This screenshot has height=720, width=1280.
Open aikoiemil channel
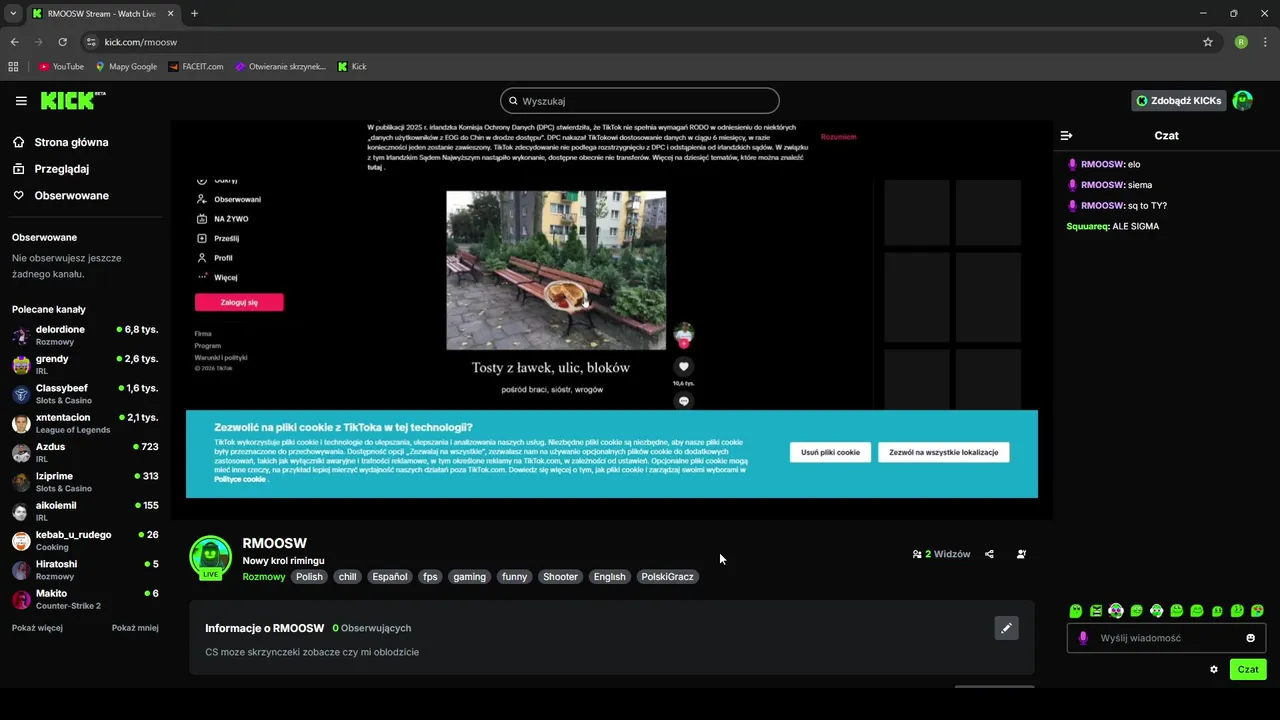point(85,511)
